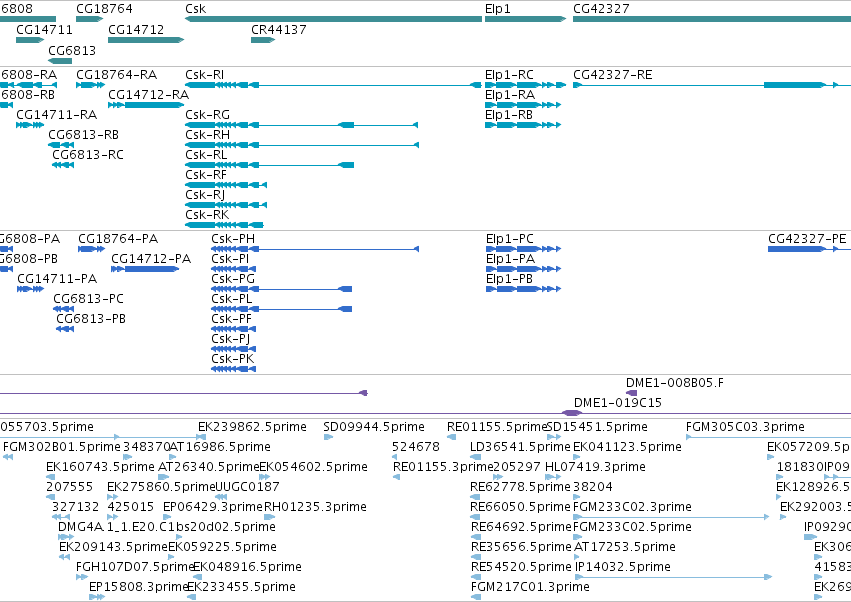The width and height of the screenshot is (851, 602).
Task: Open EST RE62778.5prime
Action: point(520,487)
